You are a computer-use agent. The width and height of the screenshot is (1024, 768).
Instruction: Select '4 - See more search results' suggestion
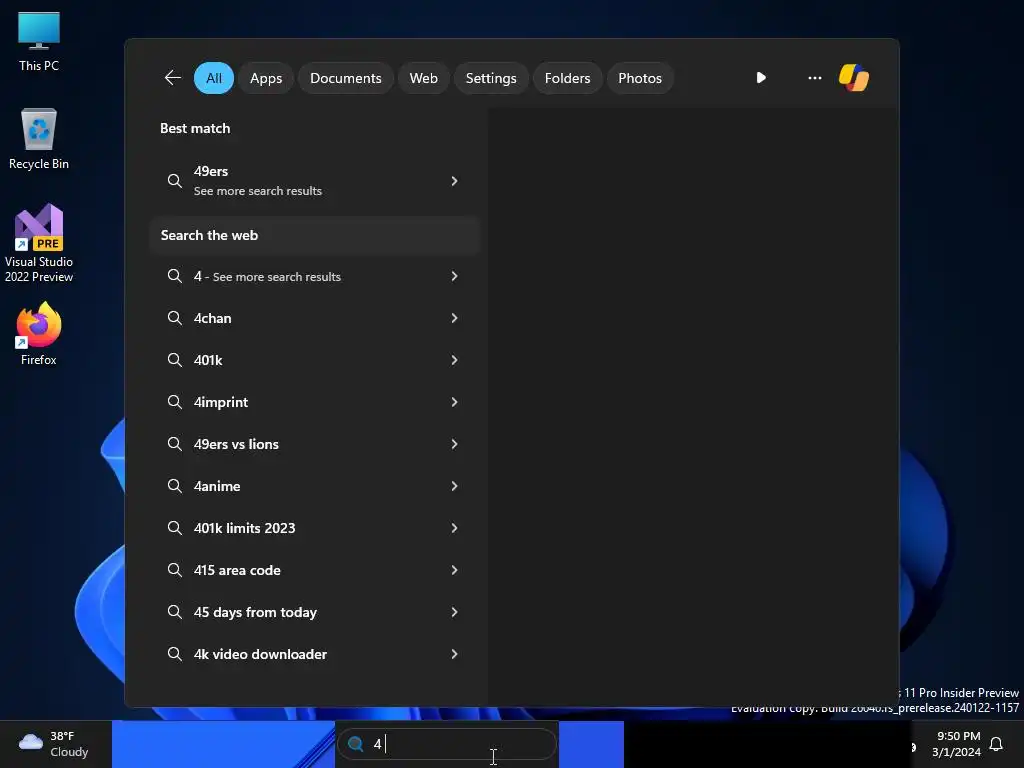[315, 276]
